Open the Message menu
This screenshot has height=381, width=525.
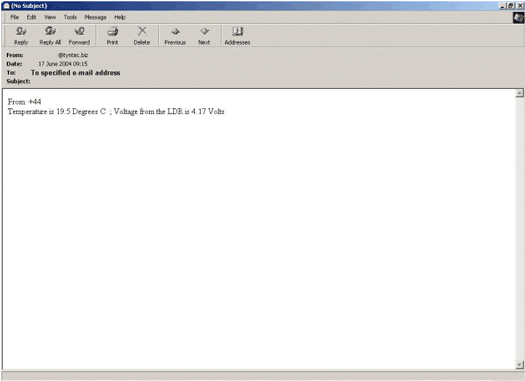click(x=95, y=17)
